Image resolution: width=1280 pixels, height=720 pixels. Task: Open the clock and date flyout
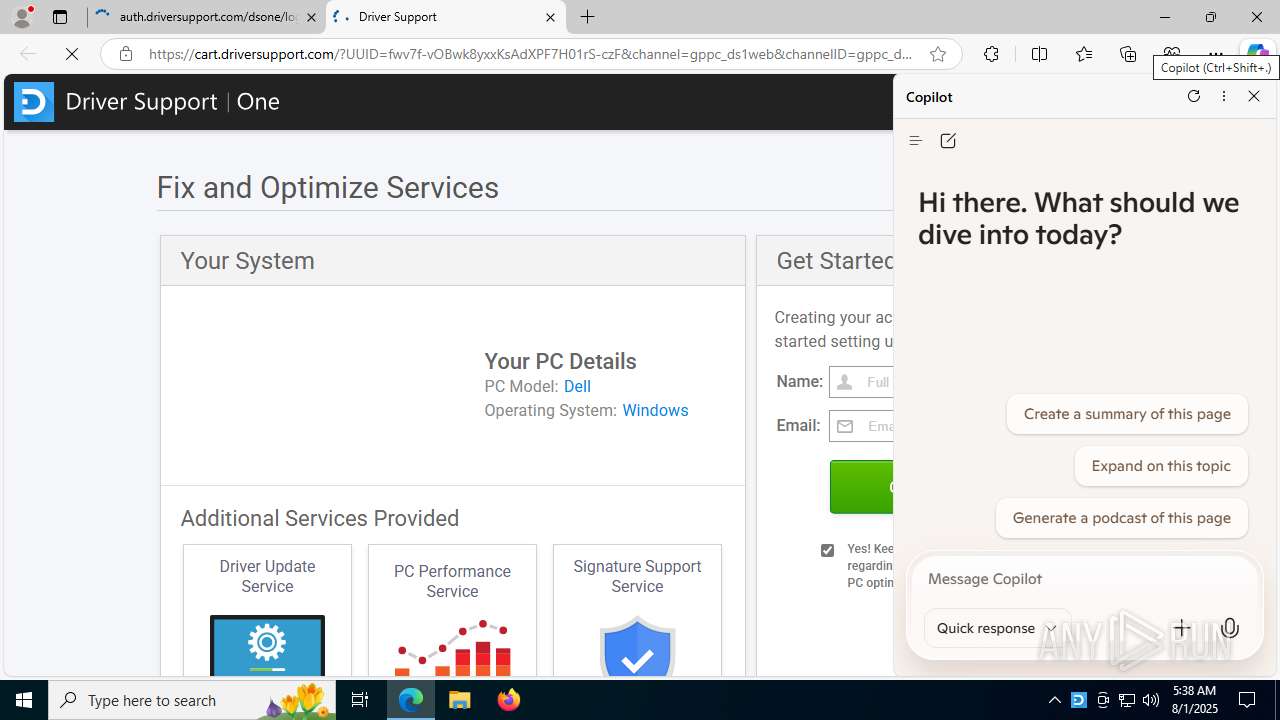coord(1194,700)
